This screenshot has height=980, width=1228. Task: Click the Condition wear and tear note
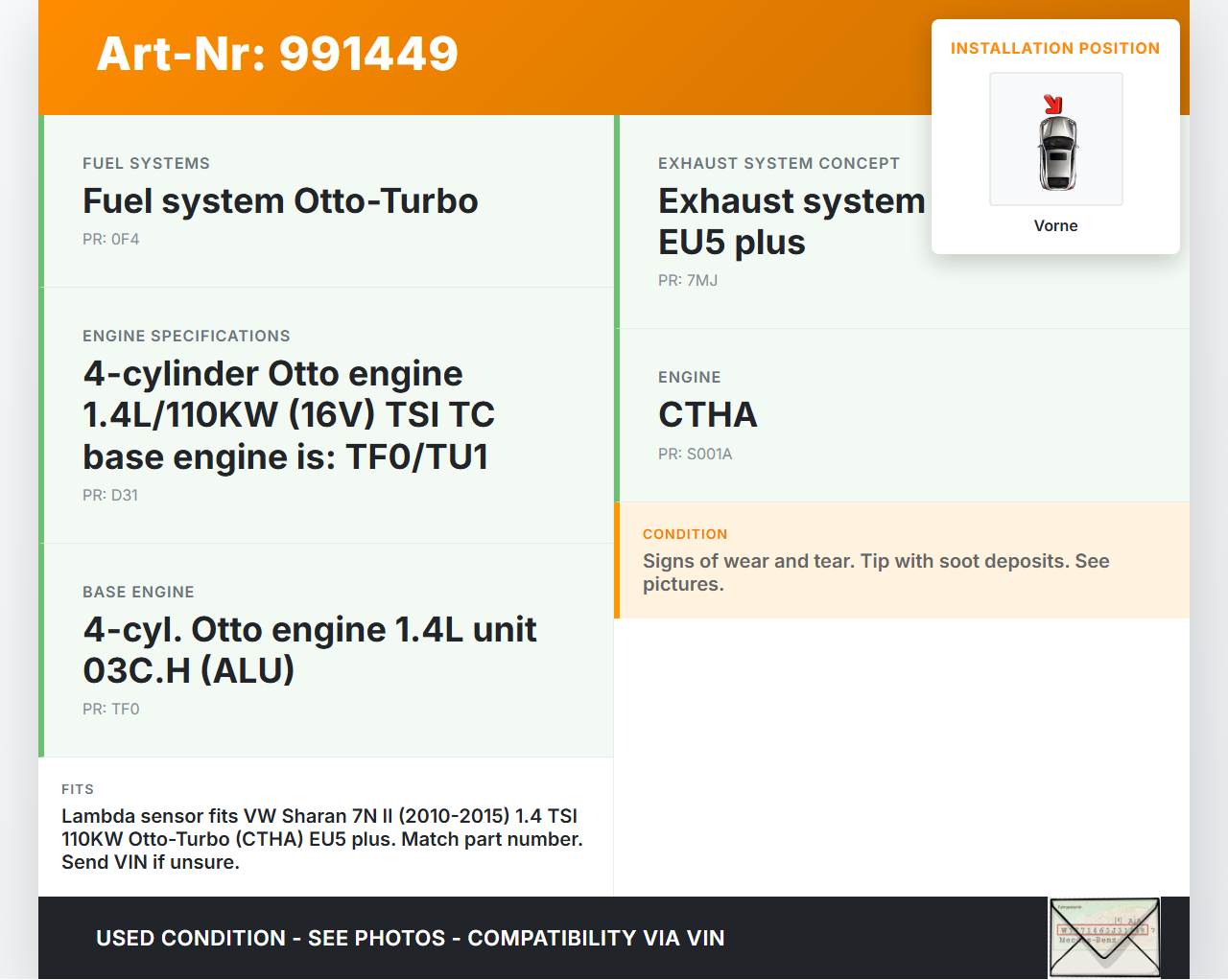coord(875,572)
